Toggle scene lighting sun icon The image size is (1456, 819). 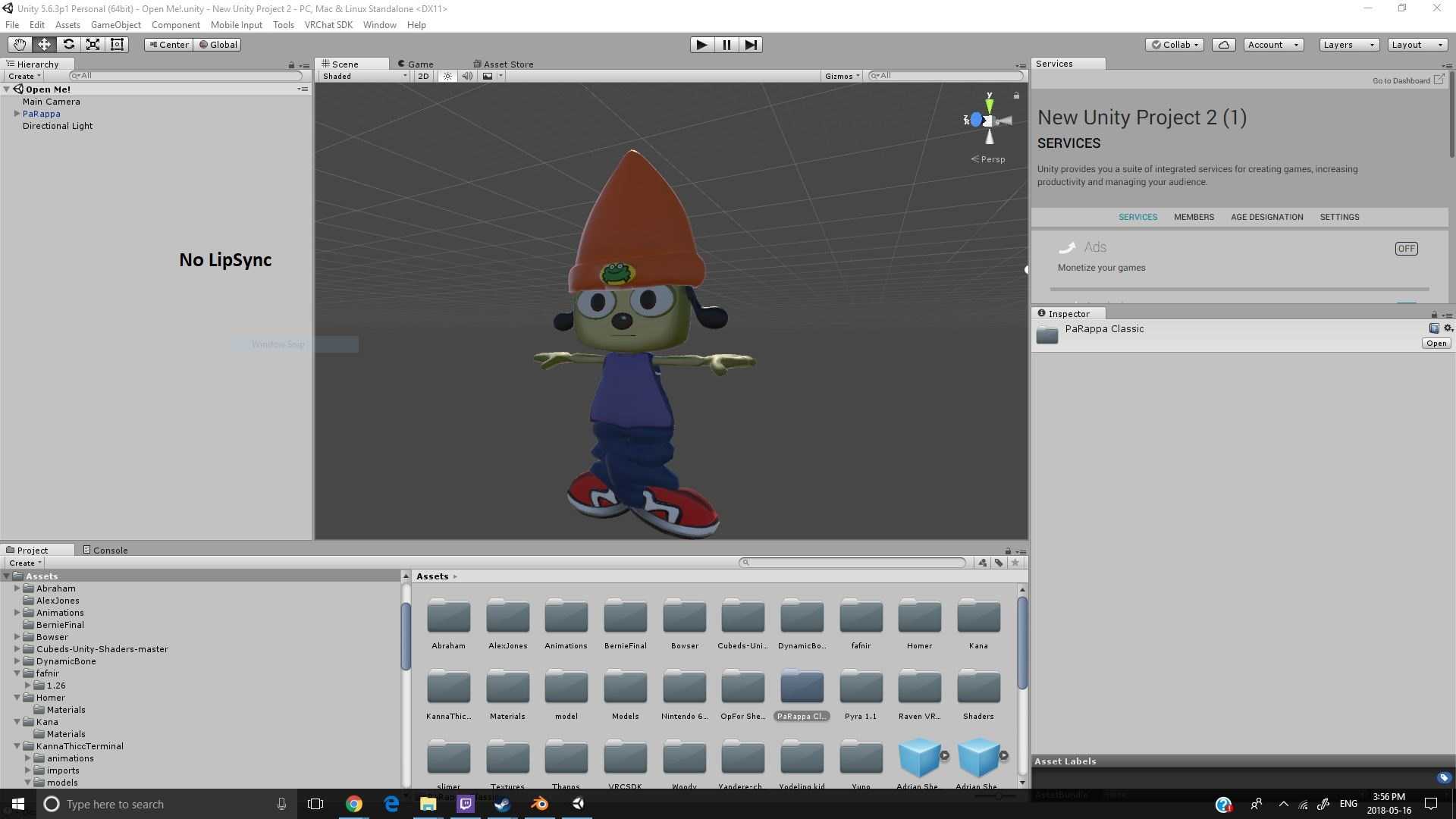[x=447, y=76]
